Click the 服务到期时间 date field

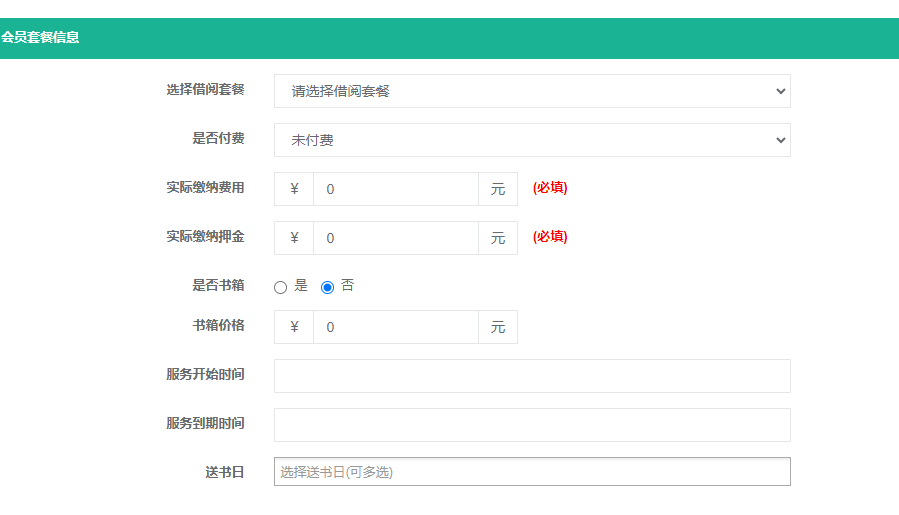pos(532,425)
